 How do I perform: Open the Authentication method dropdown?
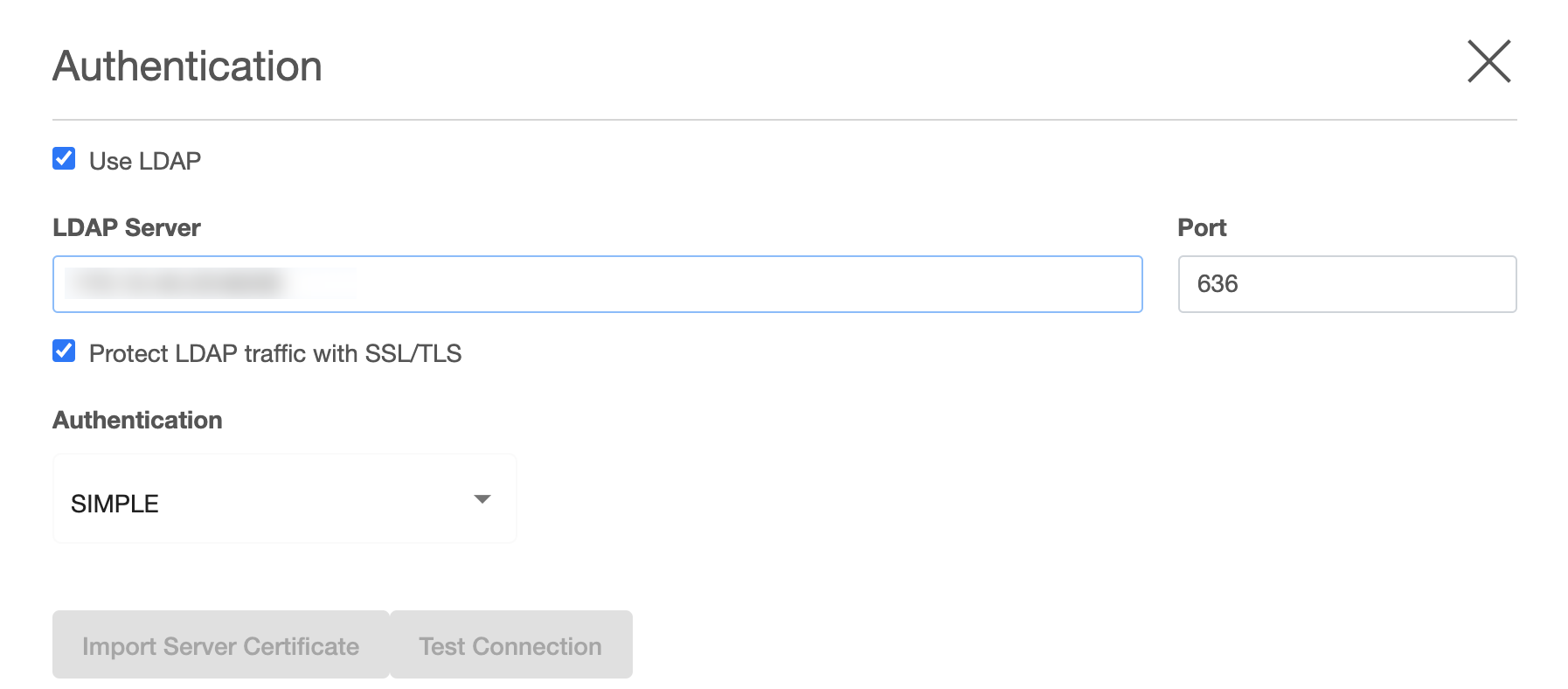[x=284, y=499]
